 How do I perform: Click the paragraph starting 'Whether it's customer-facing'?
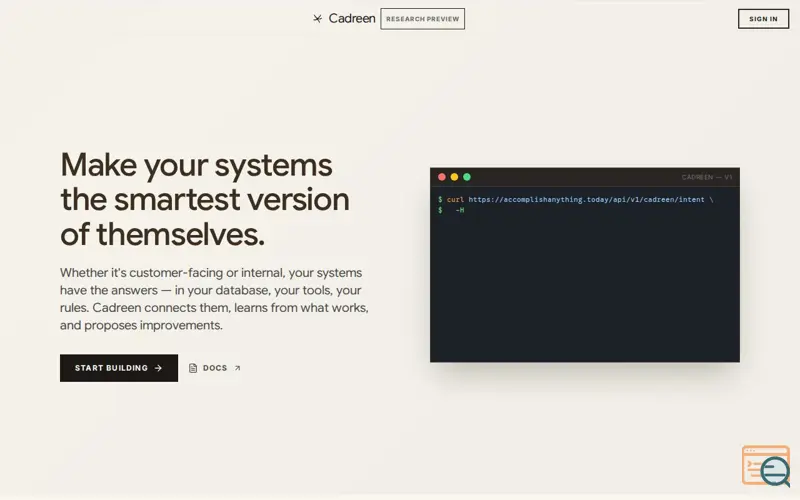(x=214, y=299)
